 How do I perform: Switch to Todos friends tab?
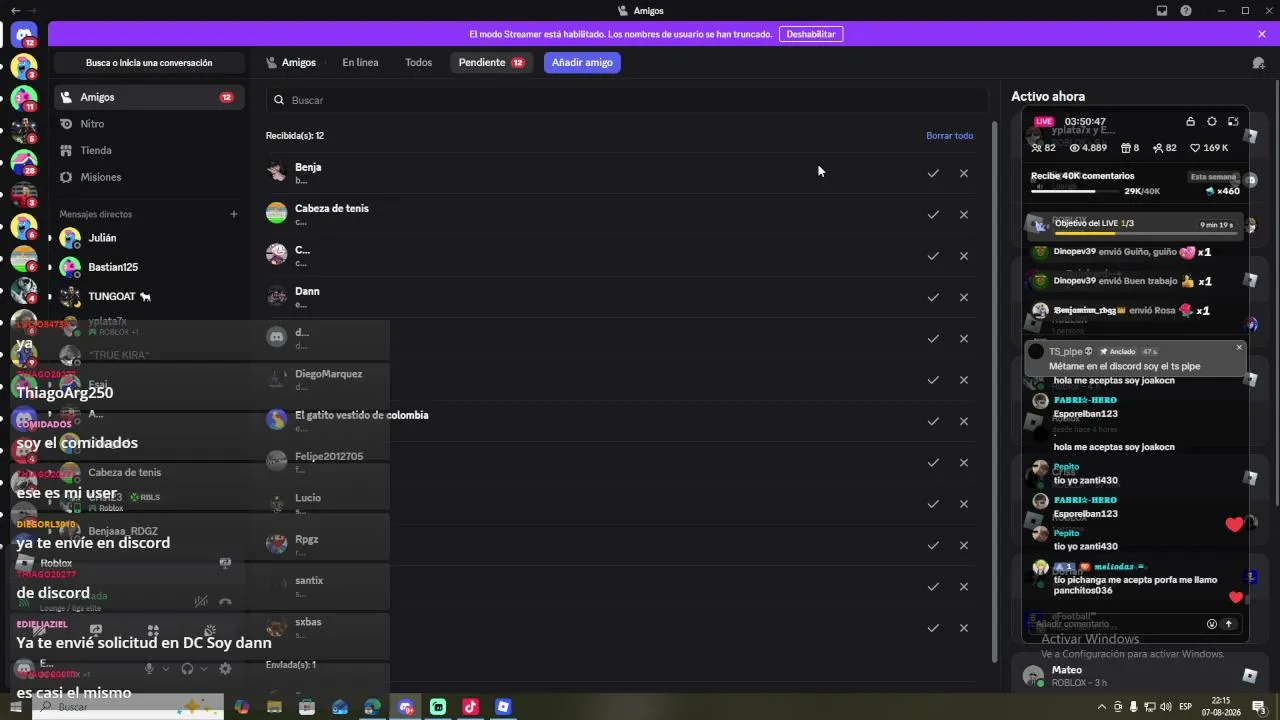[418, 62]
